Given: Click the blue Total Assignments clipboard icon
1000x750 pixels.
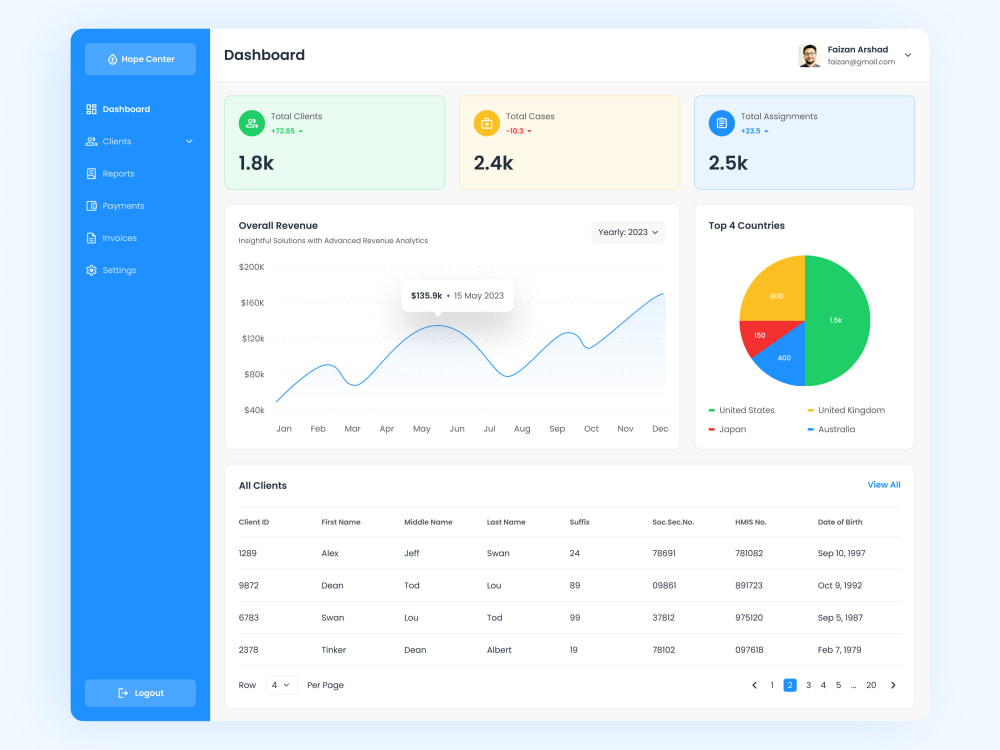Looking at the screenshot, I should [x=721, y=123].
